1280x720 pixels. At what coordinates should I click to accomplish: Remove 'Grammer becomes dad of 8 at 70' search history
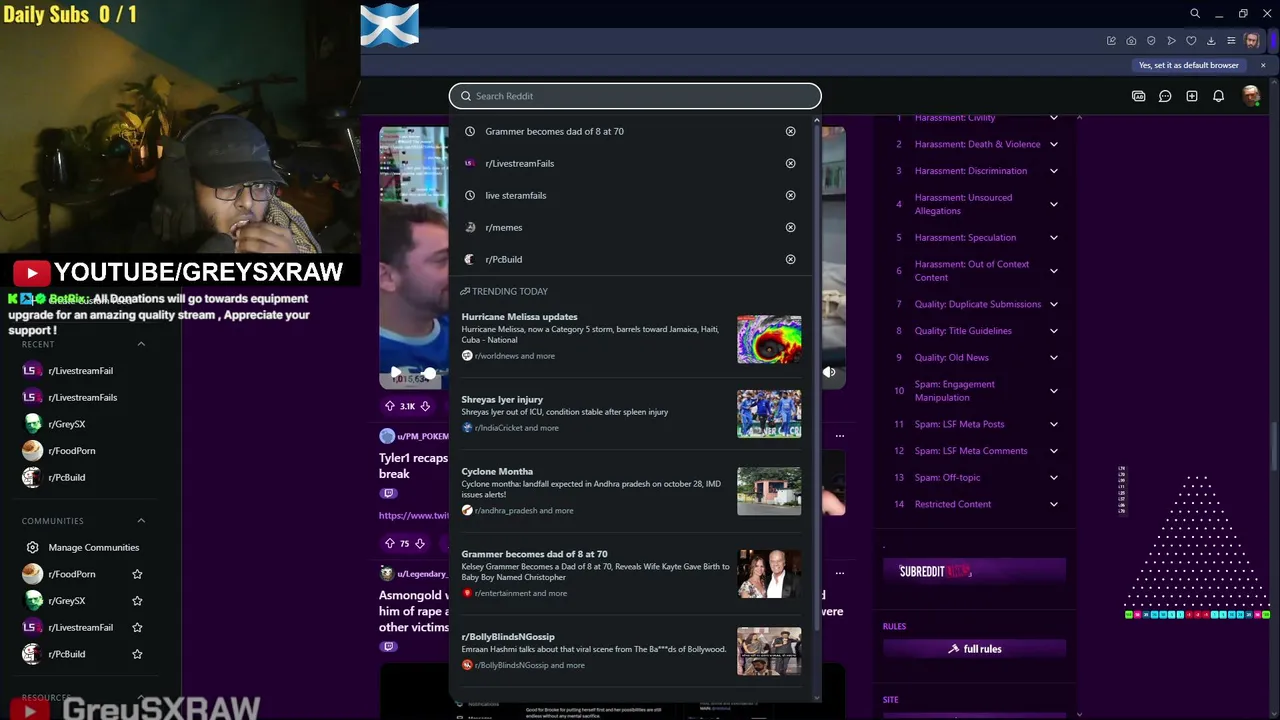[x=790, y=131]
